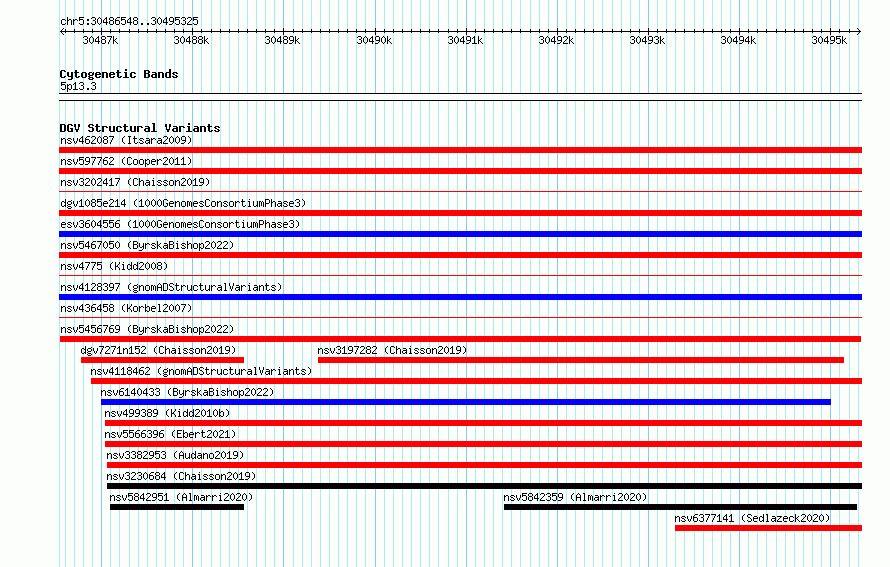Click the 30495k ruler tick label

tap(829, 40)
